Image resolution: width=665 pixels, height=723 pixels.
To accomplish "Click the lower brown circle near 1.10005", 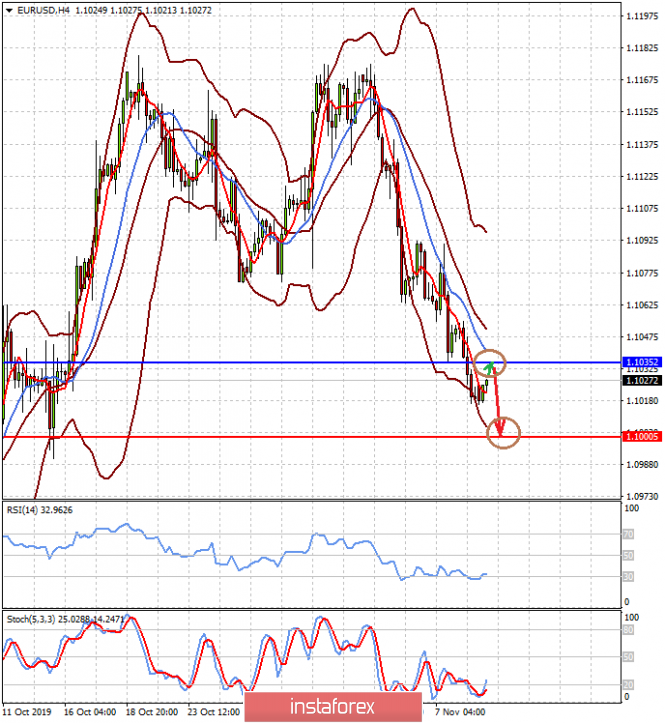I will coord(504,432).
